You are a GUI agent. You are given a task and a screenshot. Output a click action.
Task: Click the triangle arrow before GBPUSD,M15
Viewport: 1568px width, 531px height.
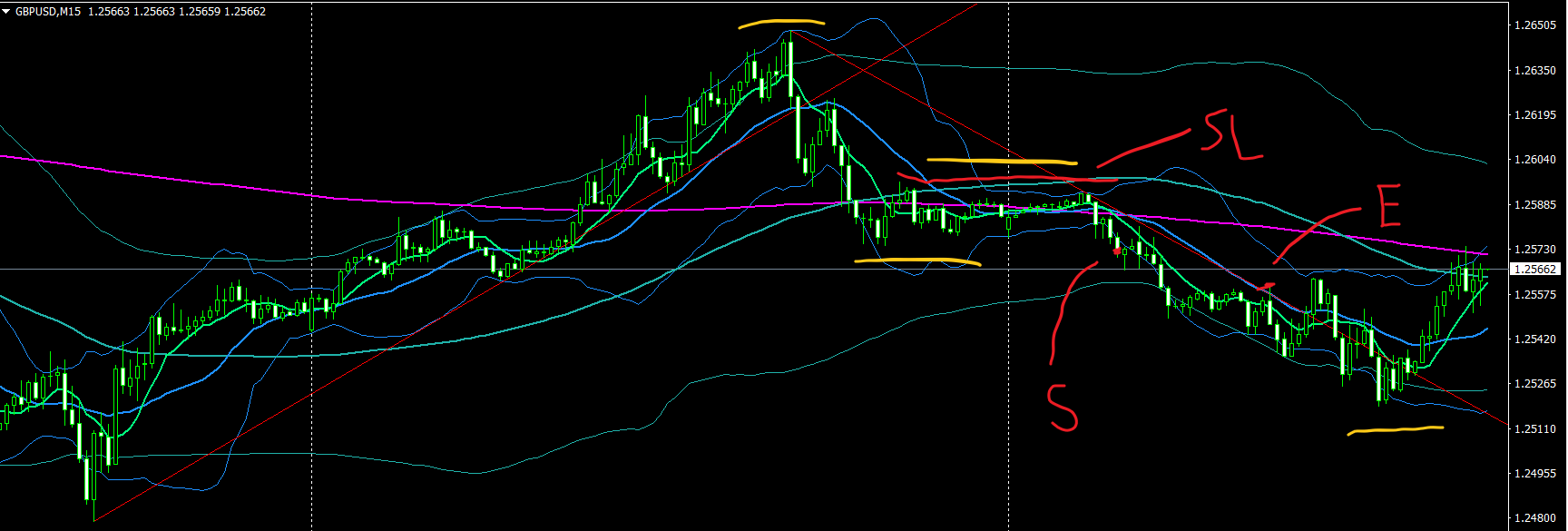tap(6, 12)
